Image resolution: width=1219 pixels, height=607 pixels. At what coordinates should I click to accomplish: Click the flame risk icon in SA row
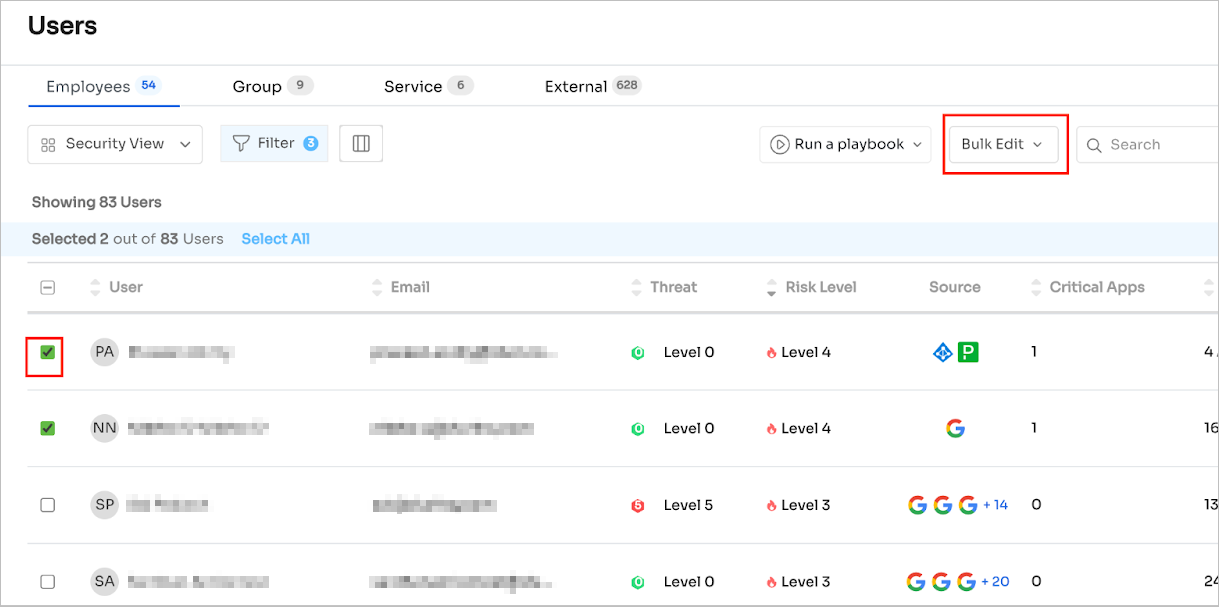pos(771,582)
